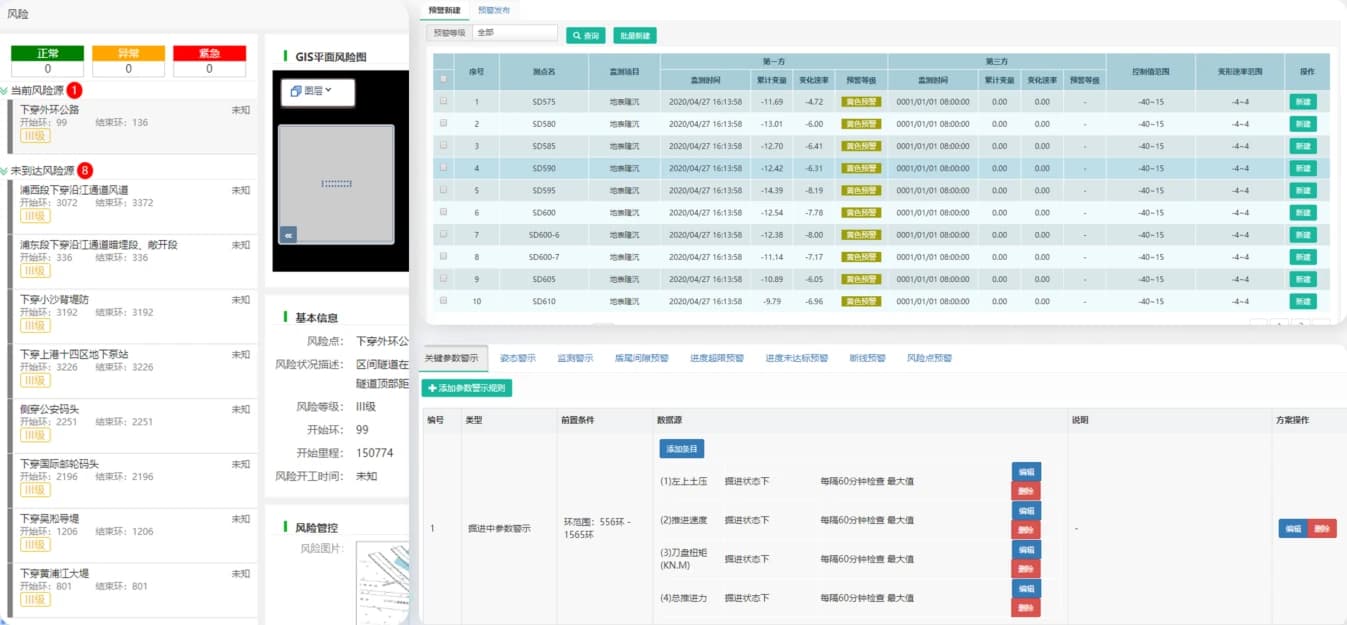This screenshot has width=1347, height=625.
Task: Click 添加参数警示规则 add rule button
Action: [x=467, y=387]
